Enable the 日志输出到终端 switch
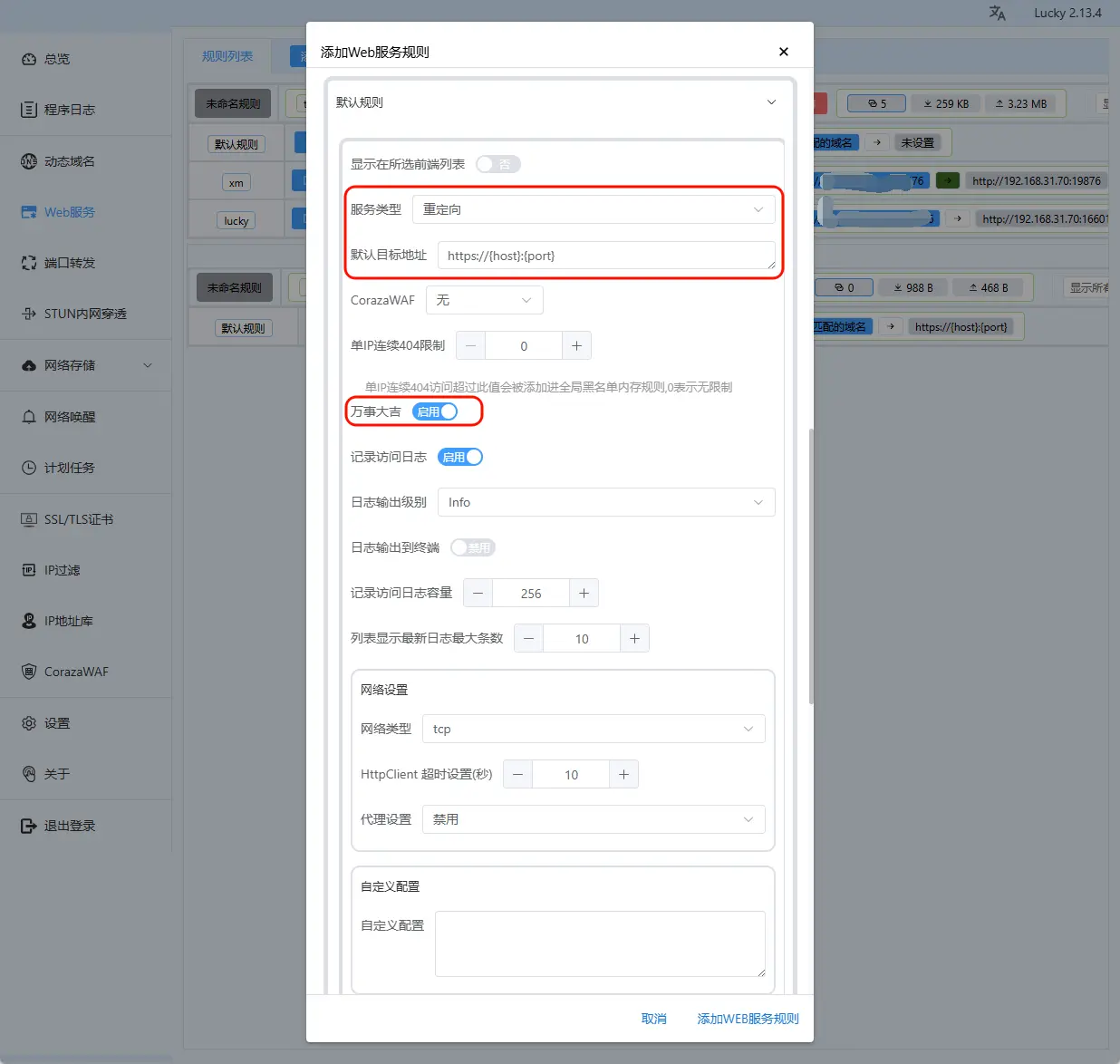The height and width of the screenshot is (1064, 1120). [472, 547]
